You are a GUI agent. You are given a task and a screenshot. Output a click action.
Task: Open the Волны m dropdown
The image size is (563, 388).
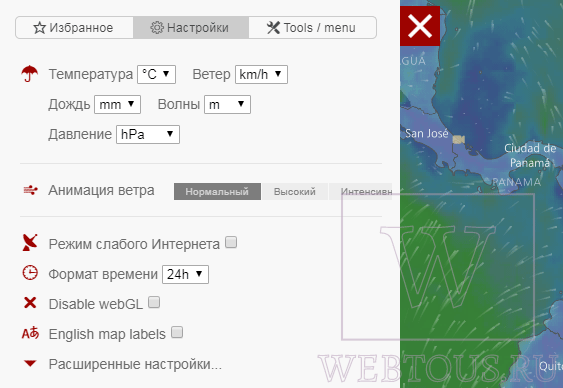(227, 104)
